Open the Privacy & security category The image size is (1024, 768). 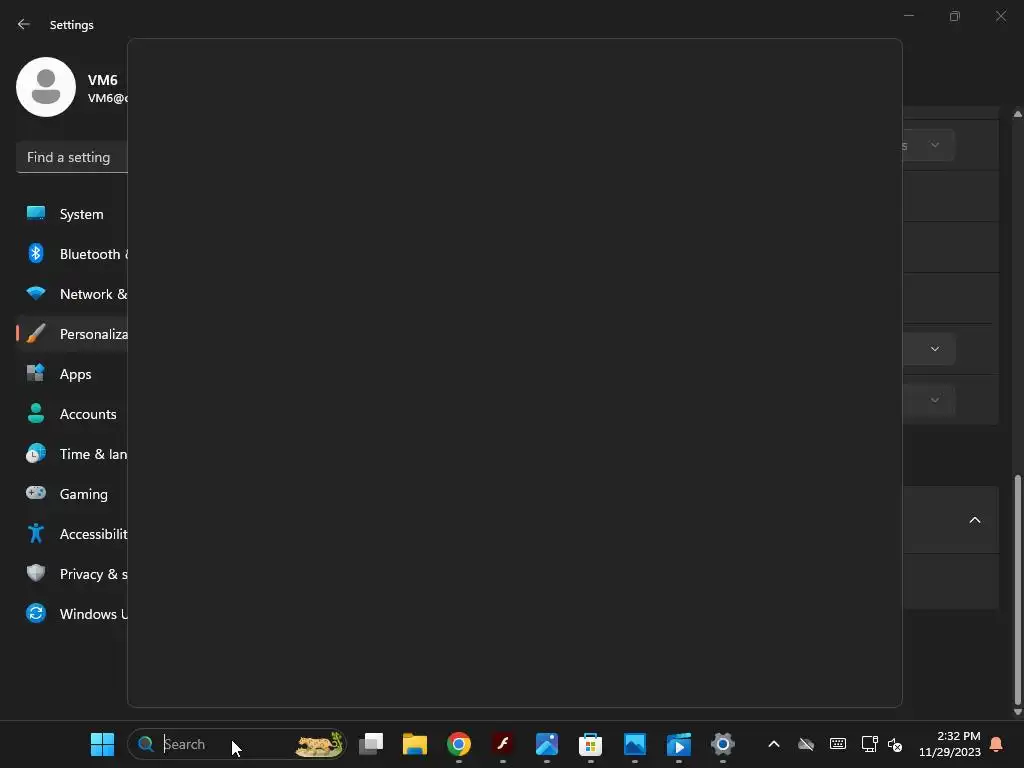72,574
